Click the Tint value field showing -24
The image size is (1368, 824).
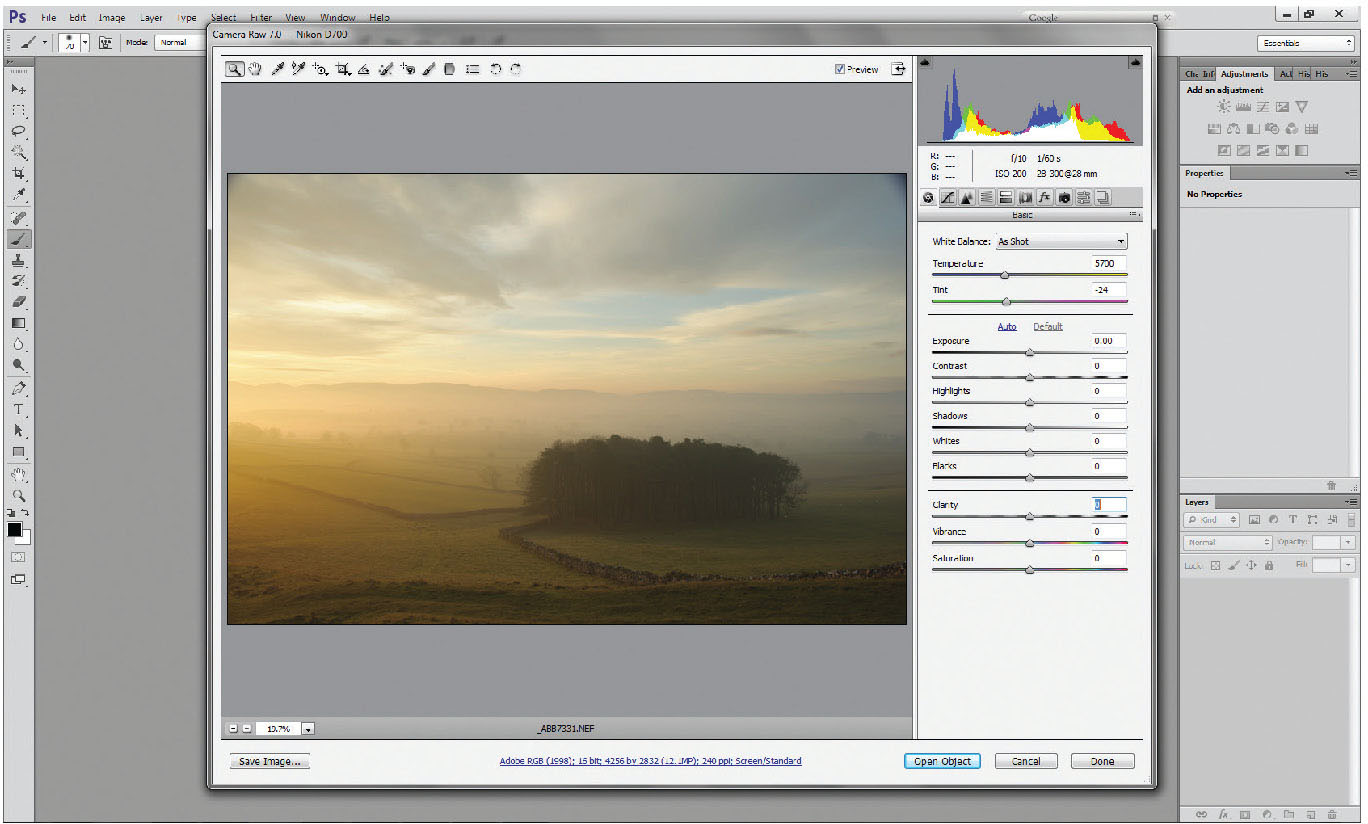pos(1109,290)
